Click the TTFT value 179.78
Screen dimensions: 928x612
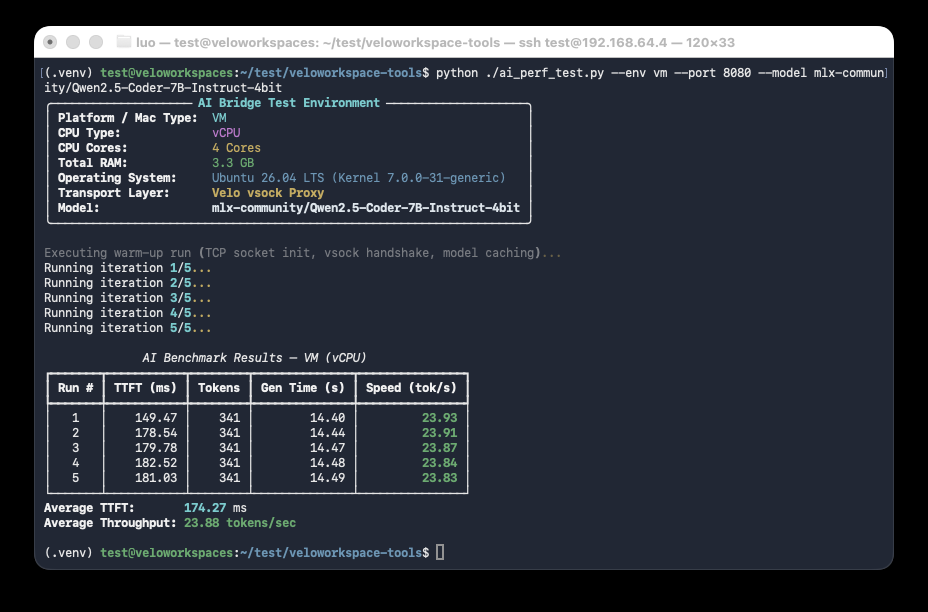156,448
